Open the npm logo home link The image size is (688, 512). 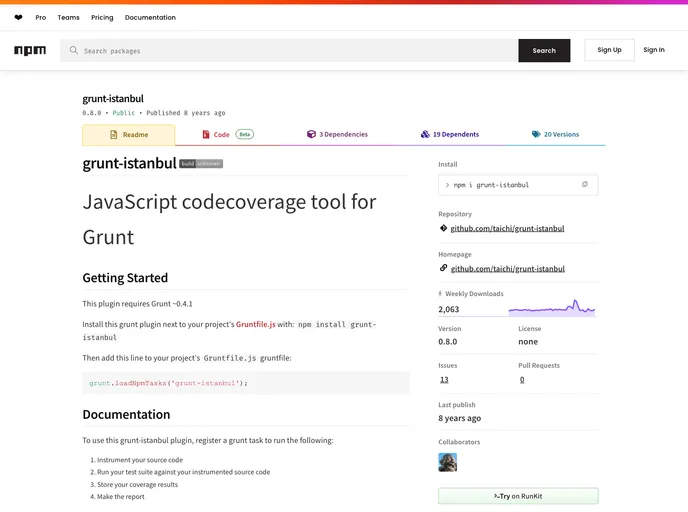click(x=30, y=50)
